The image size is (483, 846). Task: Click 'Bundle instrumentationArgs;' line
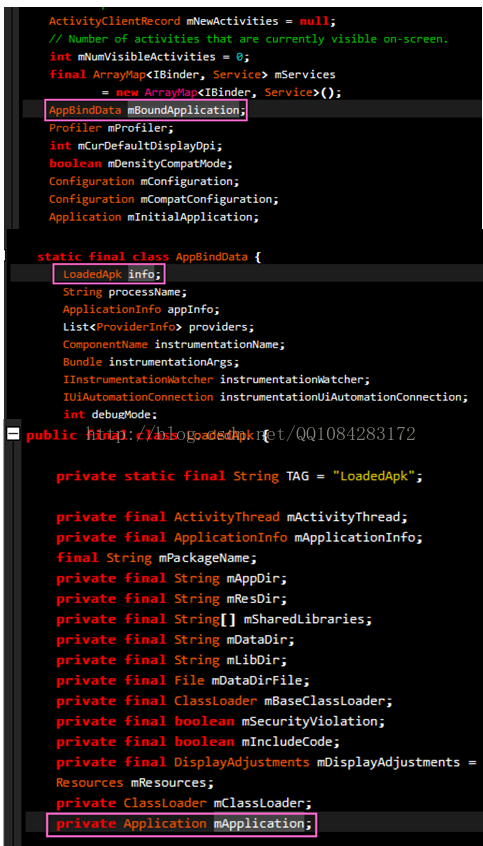(x=151, y=361)
